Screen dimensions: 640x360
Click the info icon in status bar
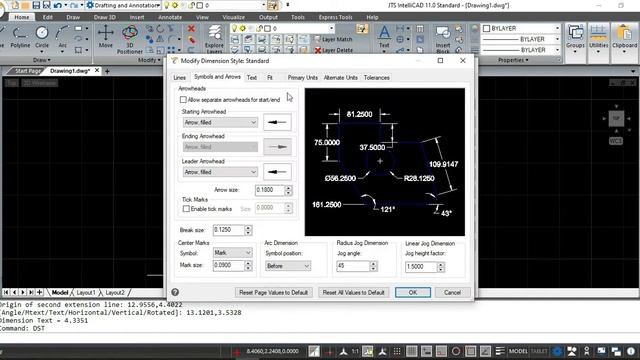pyautogui.click(x=631, y=351)
